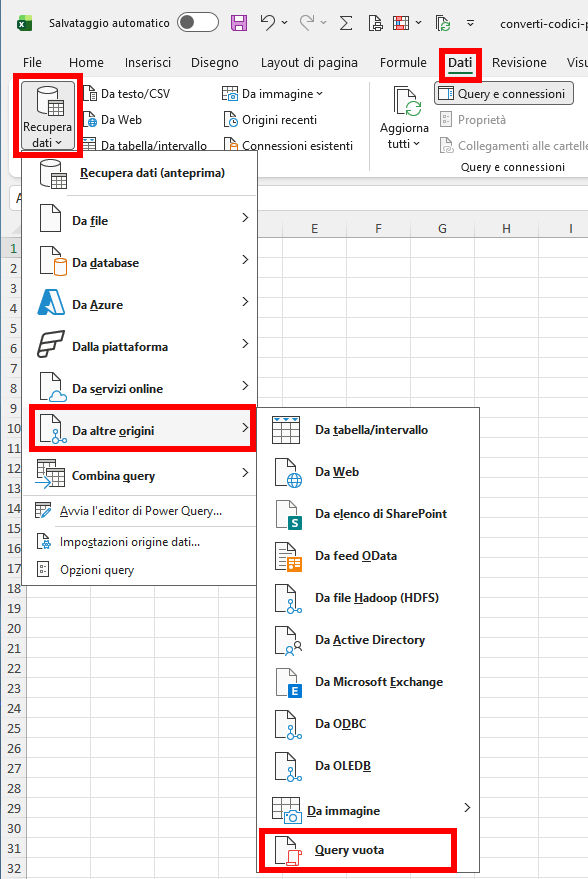Screen dimensions: 588x879
Task: Select Da ODBC from the submenu
Action: click(x=368, y=724)
